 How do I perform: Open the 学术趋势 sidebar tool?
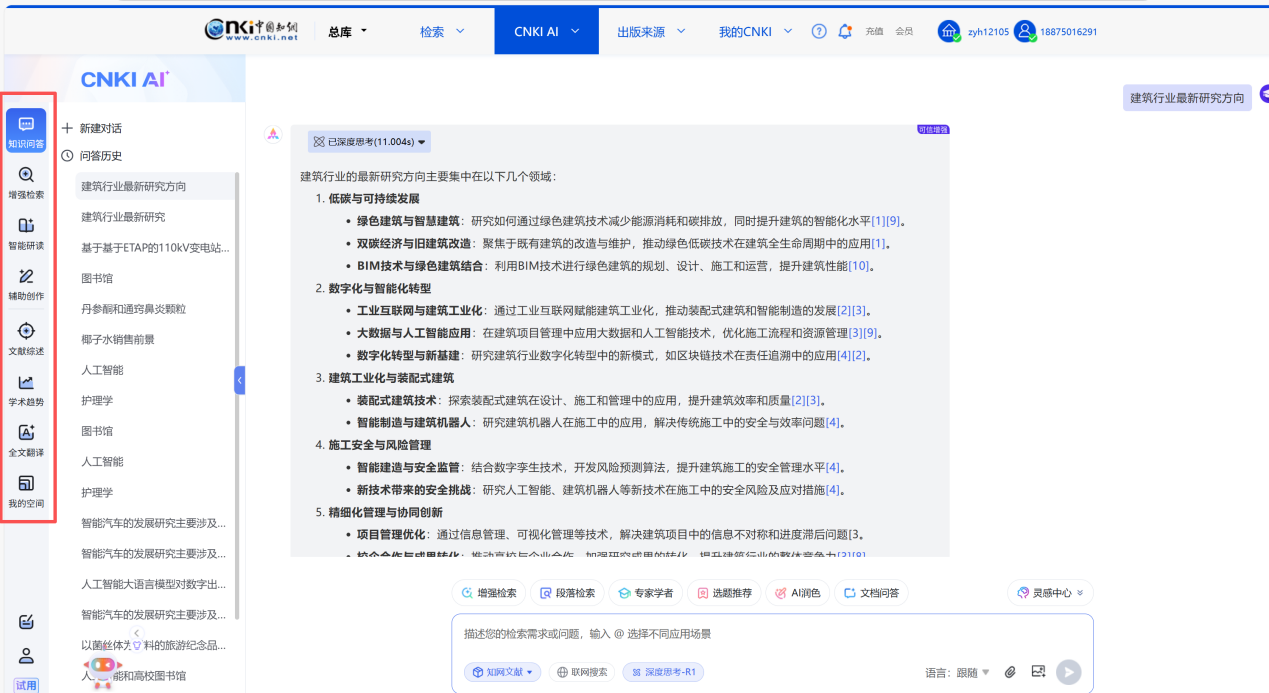tap(26, 390)
